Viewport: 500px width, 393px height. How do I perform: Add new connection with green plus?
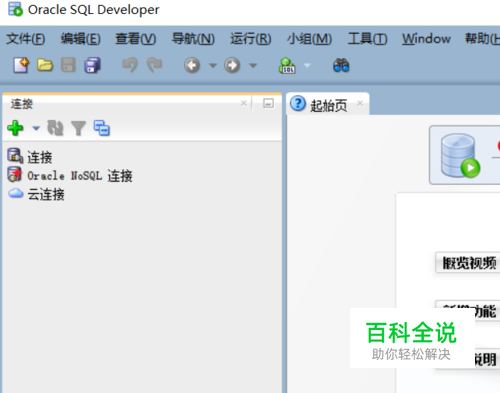coord(15,128)
